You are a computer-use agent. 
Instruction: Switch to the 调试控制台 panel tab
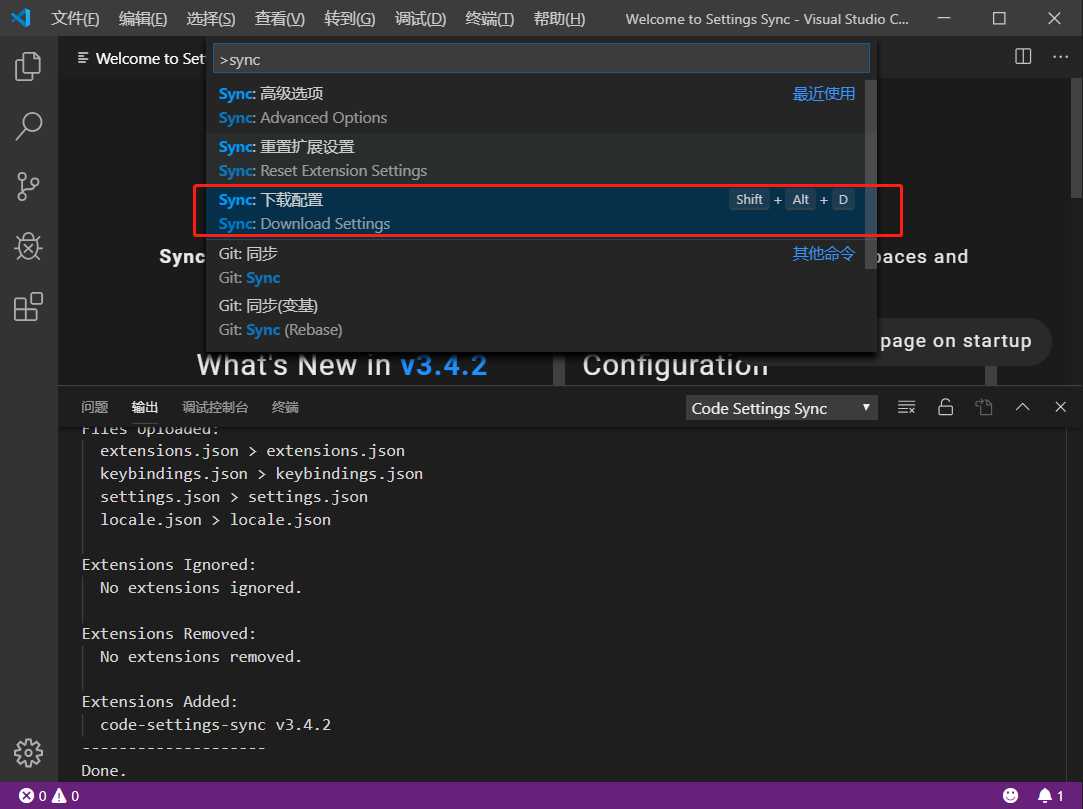click(215, 408)
